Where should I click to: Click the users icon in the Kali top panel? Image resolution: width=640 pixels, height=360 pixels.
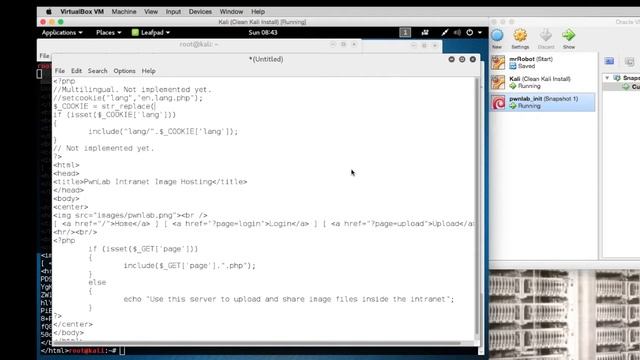click(x=425, y=32)
